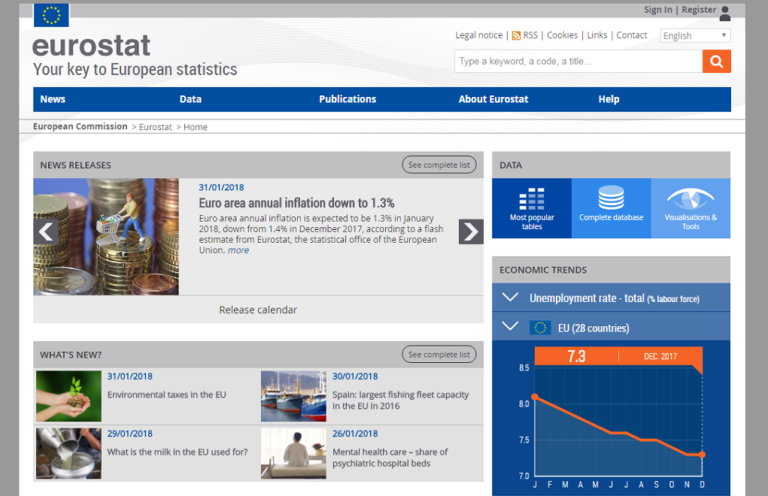Click date 30/01/2018 in What's New
This screenshot has height=496, width=768.
355,377
